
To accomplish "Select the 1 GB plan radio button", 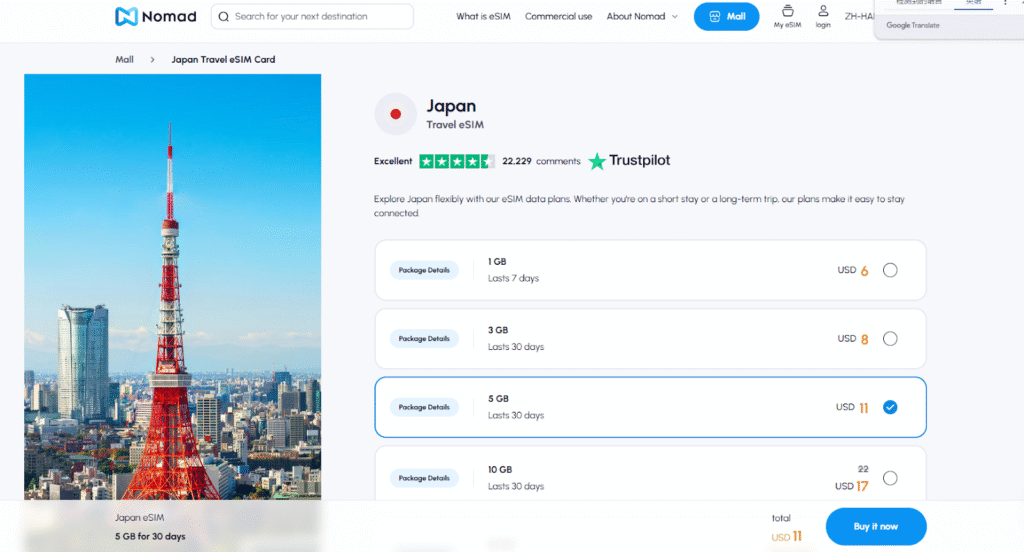I will 890,270.
